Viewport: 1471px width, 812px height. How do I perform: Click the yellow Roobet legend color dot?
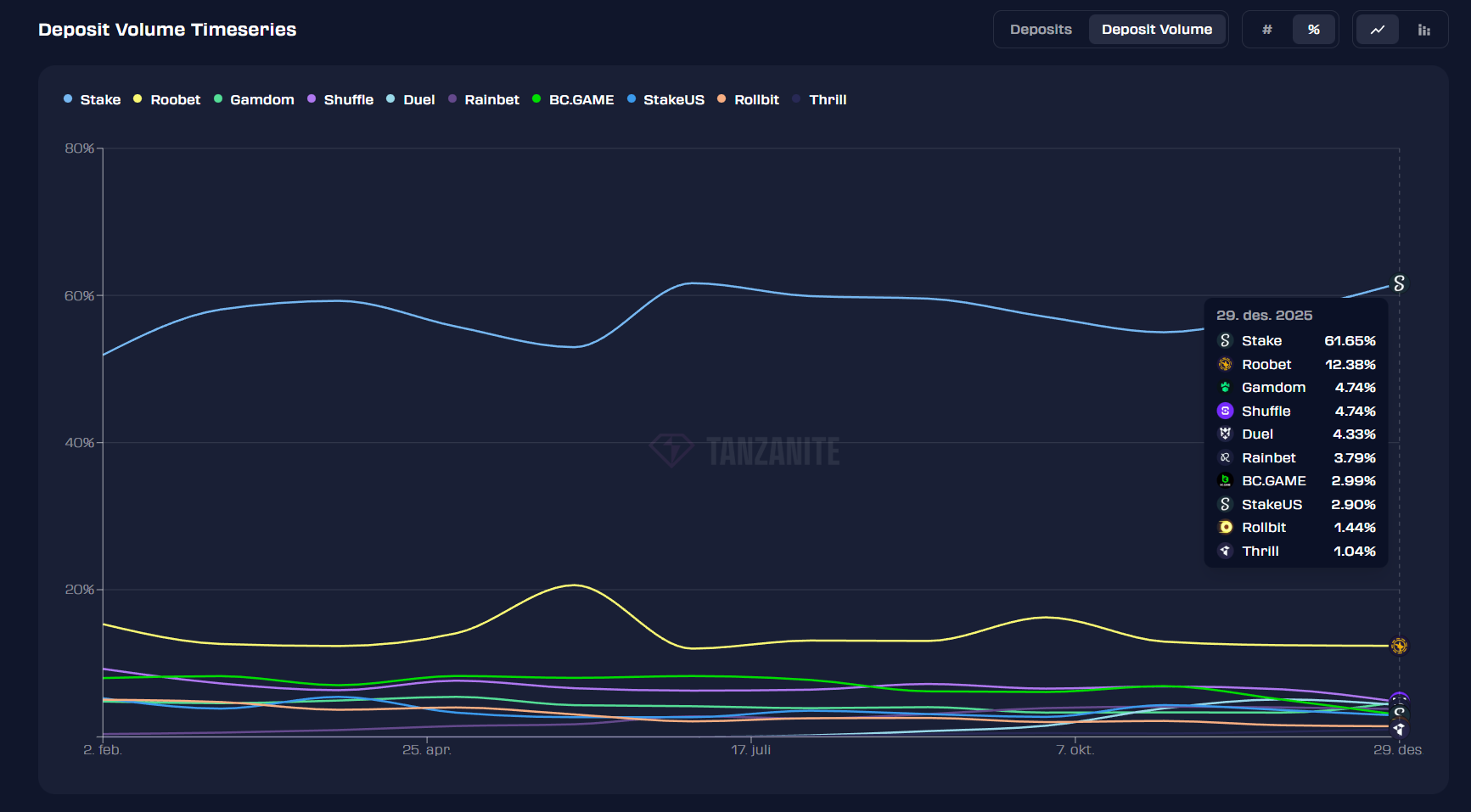coord(137,99)
